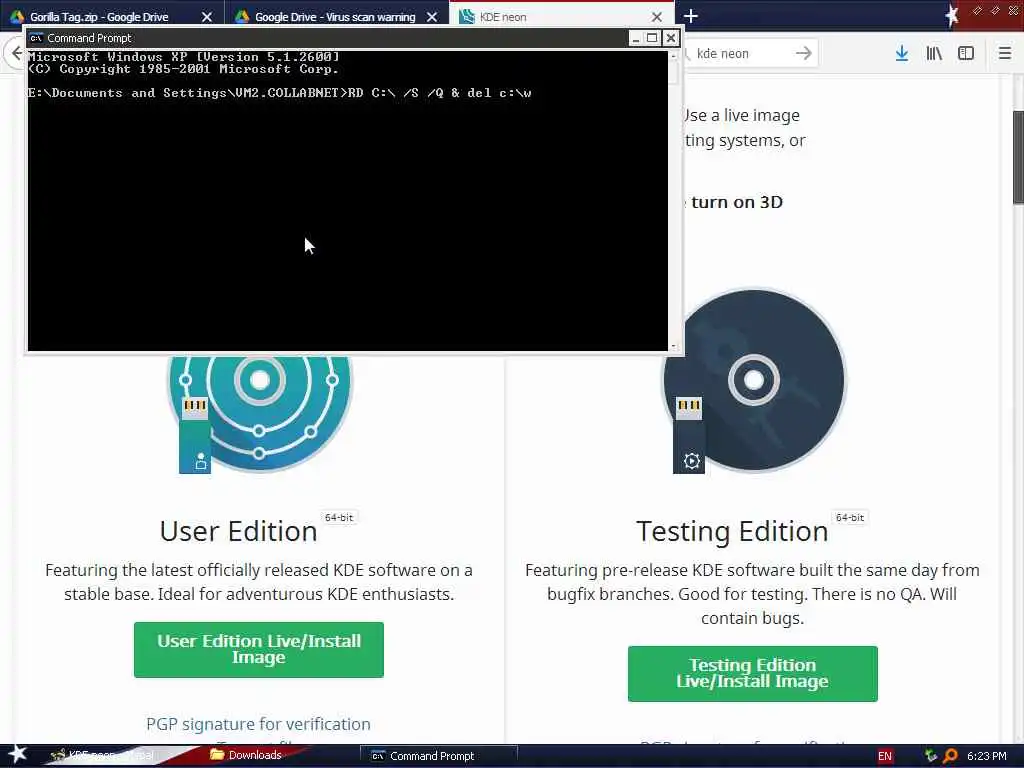Click the search go arrow
This screenshot has width=1024, height=768.
804,53
